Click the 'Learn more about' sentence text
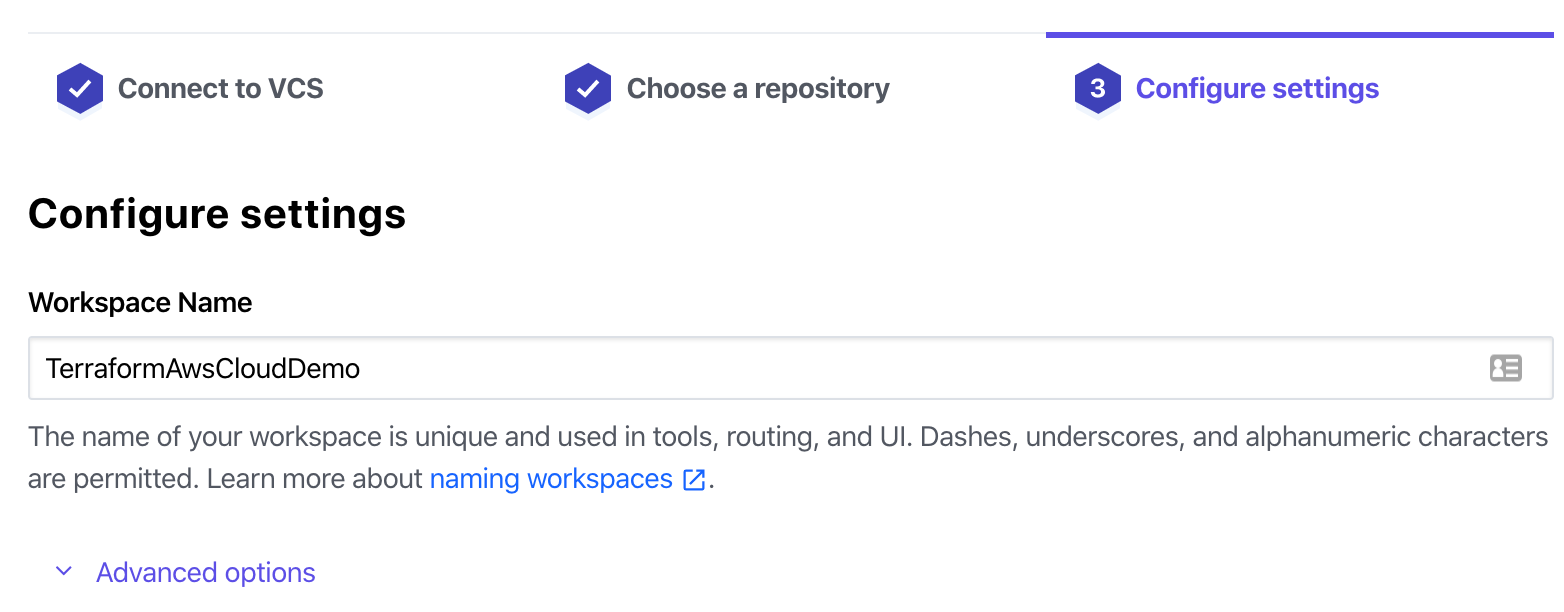The height and width of the screenshot is (612, 1564). 315,479
